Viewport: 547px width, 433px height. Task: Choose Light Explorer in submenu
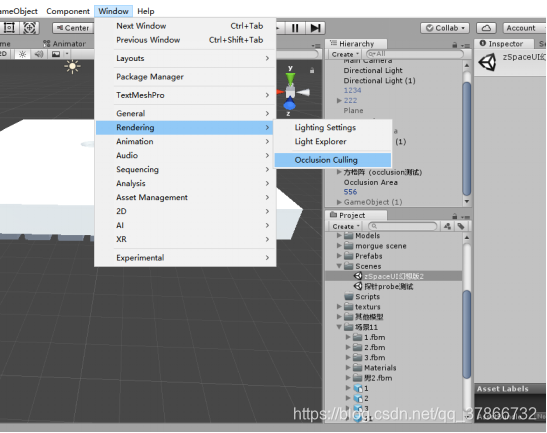pyautogui.click(x=333, y=142)
